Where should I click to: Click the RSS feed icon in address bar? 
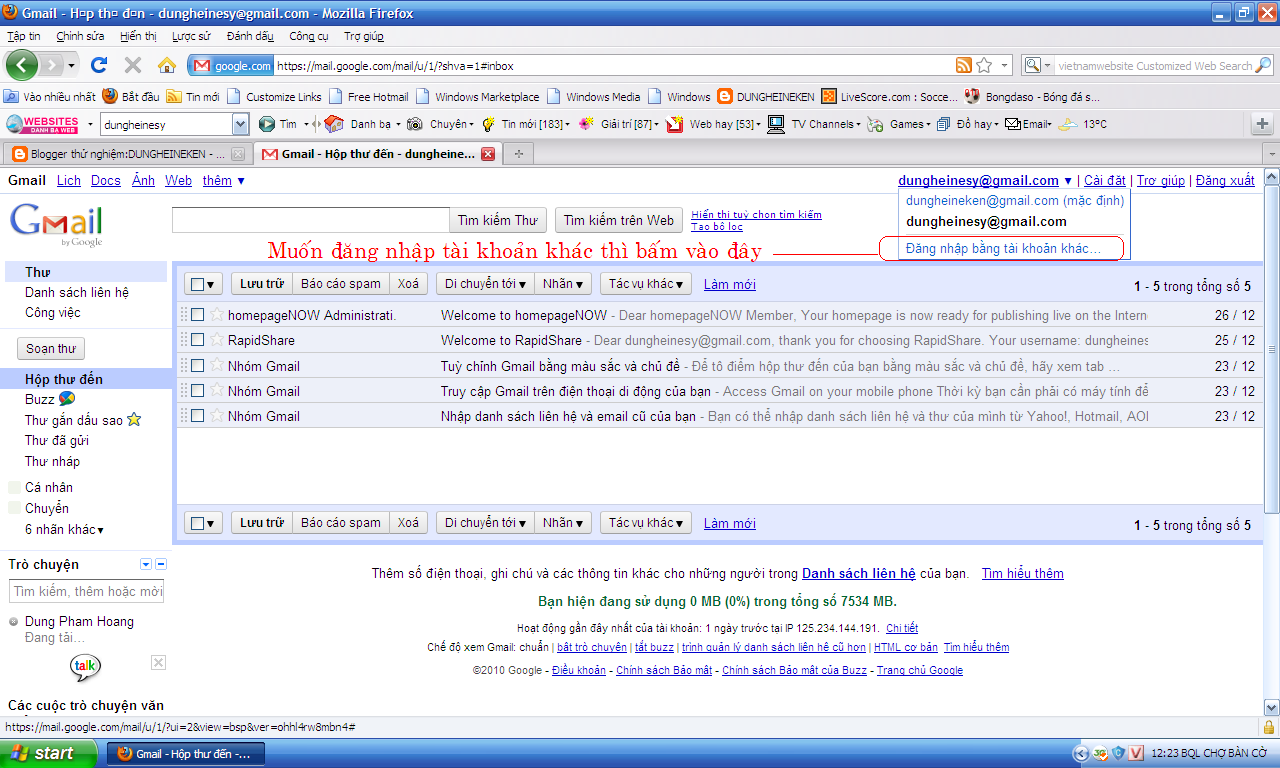pyautogui.click(x=964, y=65)
